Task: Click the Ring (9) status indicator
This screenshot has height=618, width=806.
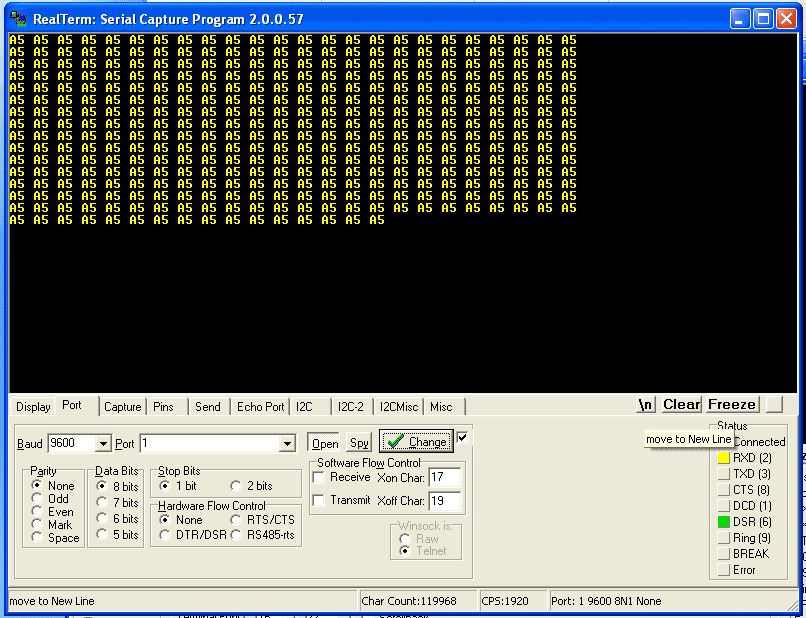Action: click(x=724, y=538)
